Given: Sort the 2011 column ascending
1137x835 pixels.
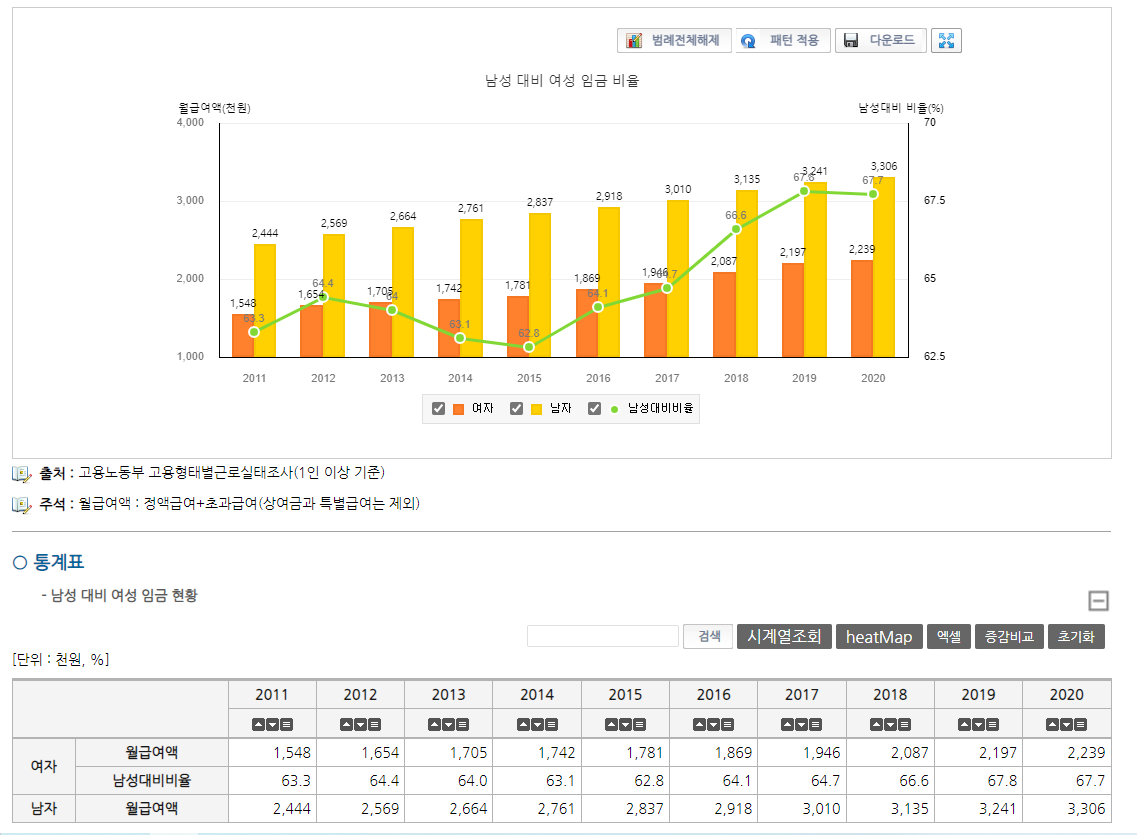Looking at the screenshot, I should tap(258, 724).
